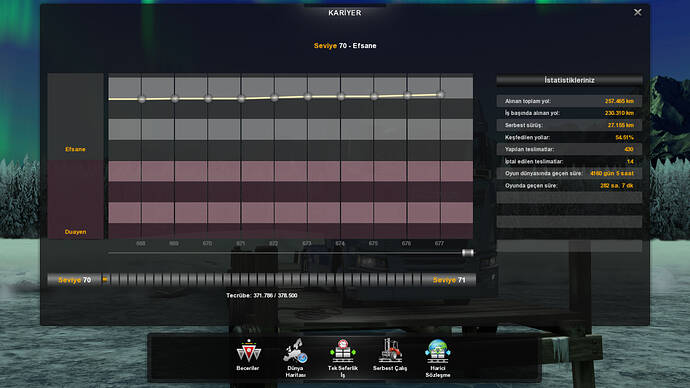The height and width of the screenshot is (388, 690).
Task: Click the Seviye 71 label
Action: [x=449, y=280]
